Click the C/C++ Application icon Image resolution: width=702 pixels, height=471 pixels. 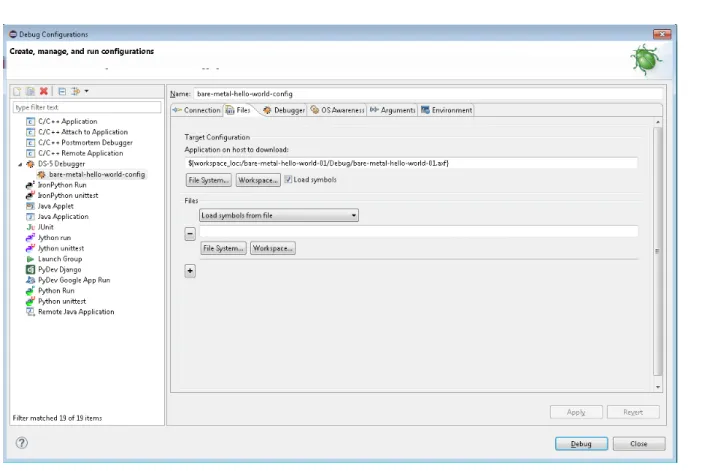coord(30,121)
